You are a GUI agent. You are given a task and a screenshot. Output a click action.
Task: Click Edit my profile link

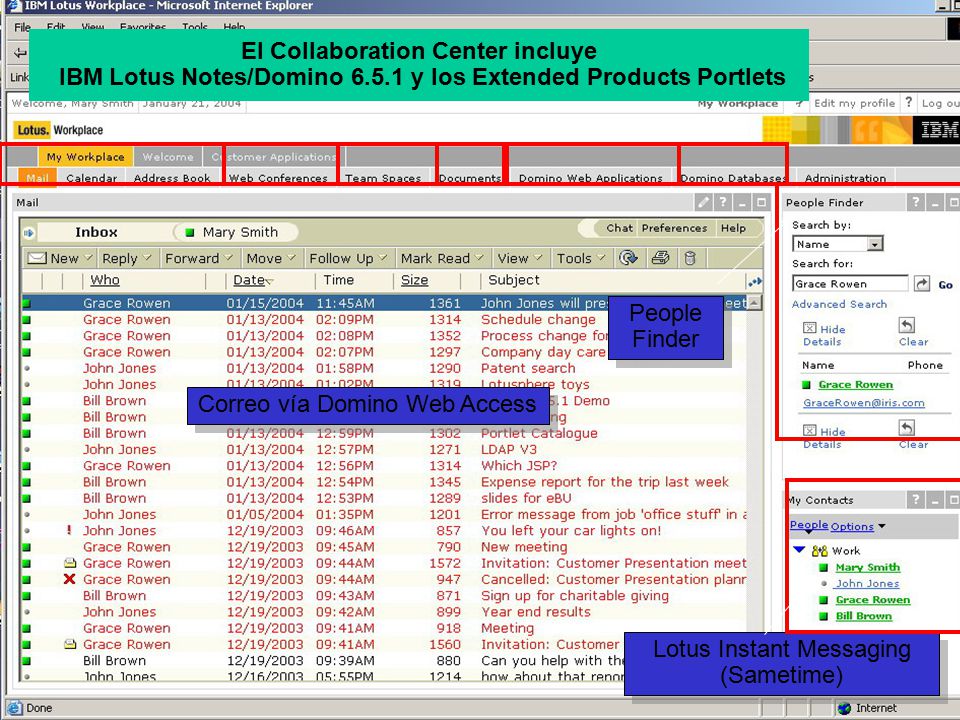click(855, 103)
